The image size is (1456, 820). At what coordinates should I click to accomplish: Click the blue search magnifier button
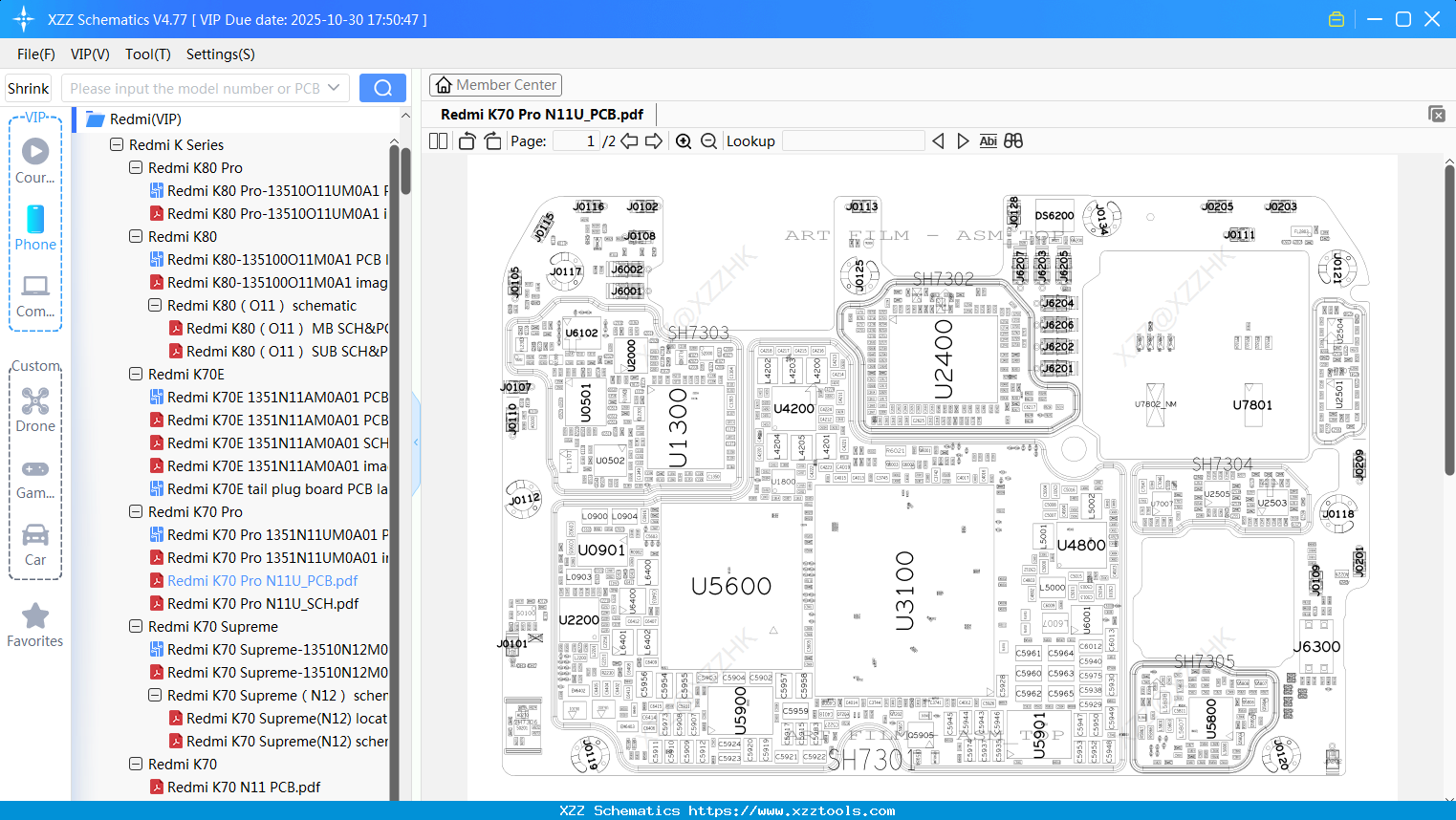click(382, 88)
